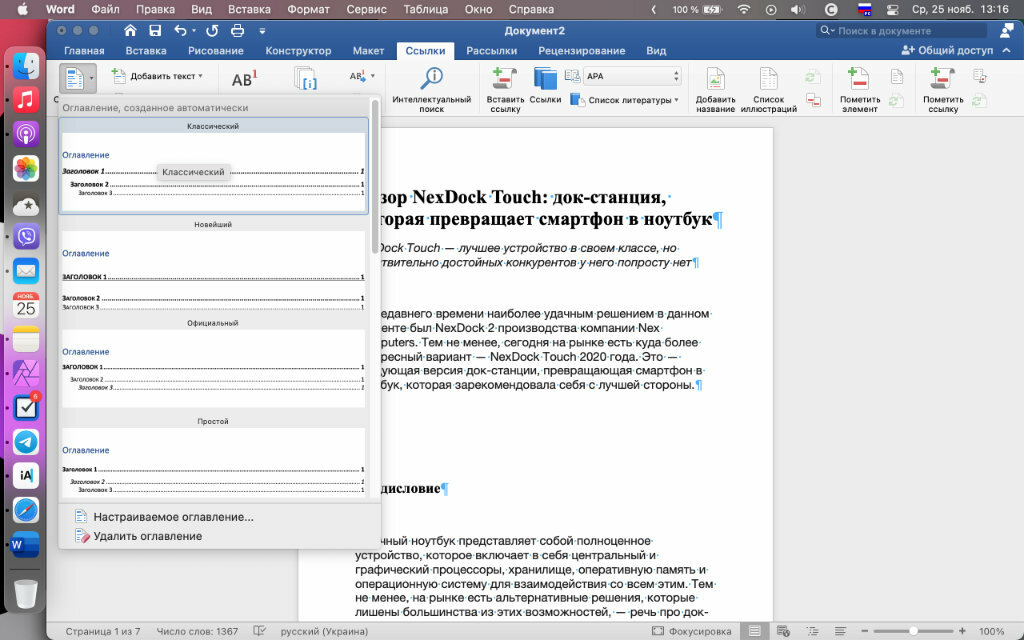Toggle spelling check icon in status bar
This screenshot has width=1024, height=640.
click(x=260, y=632)
